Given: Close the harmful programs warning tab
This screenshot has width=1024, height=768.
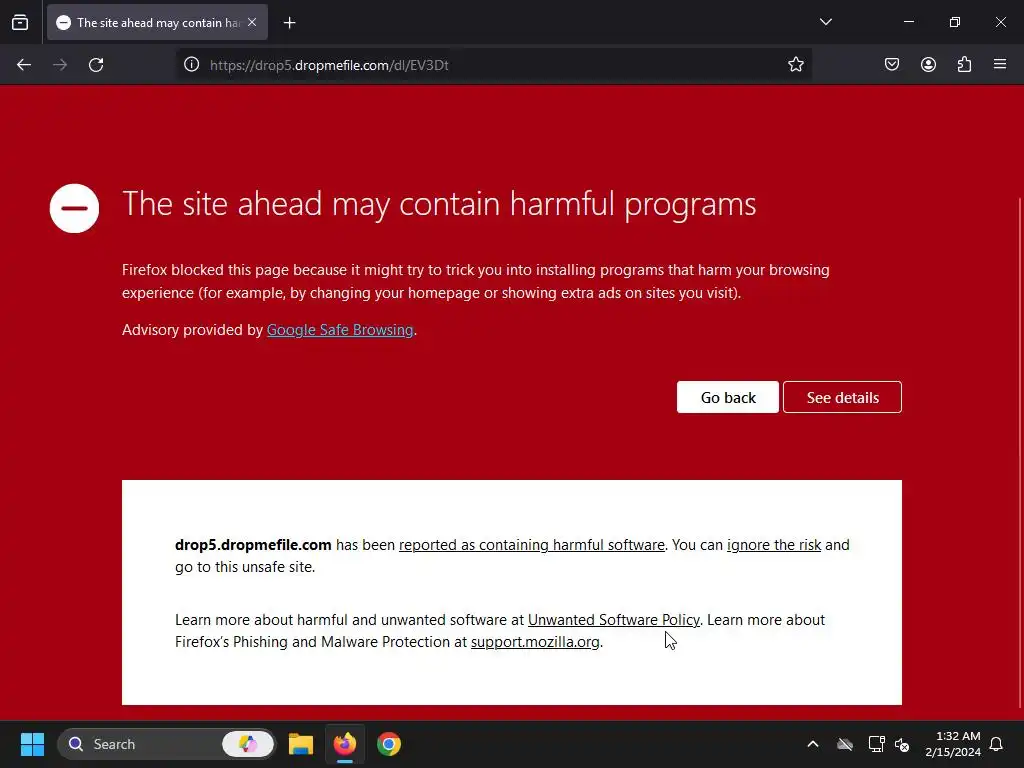Looking at the screenshot, I should 252,22.
